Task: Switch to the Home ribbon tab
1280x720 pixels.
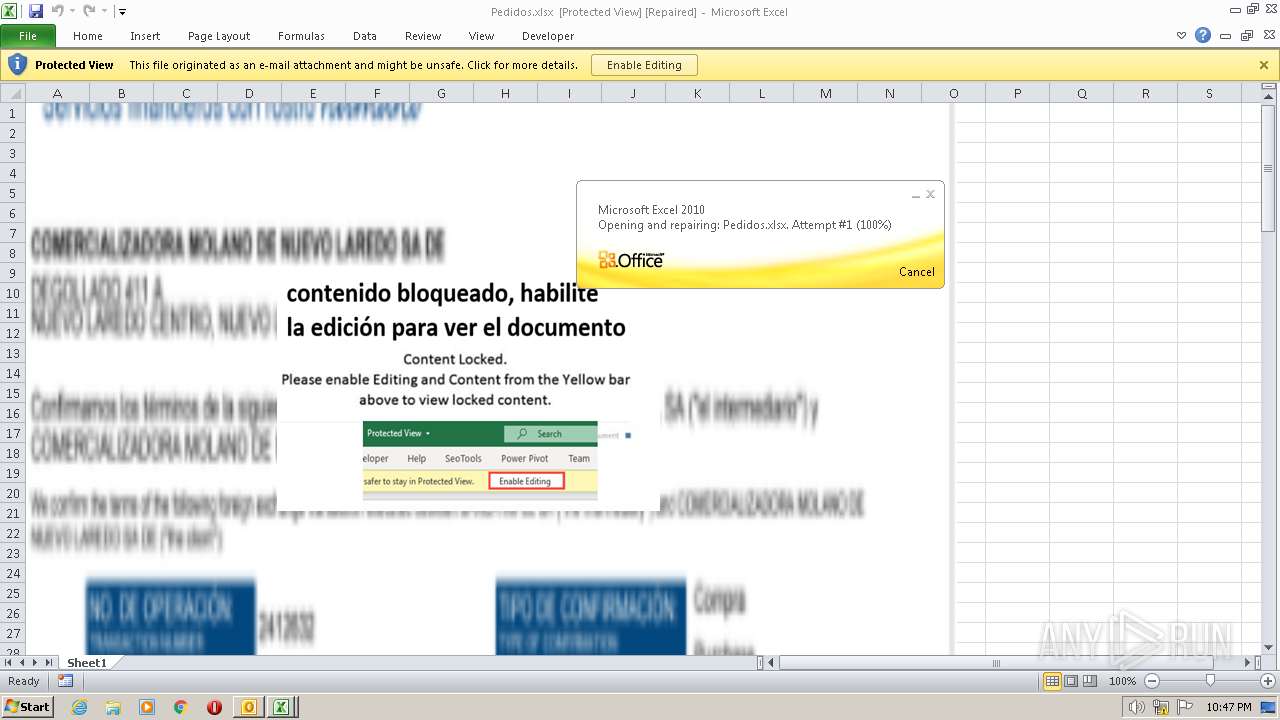Action: (x=88, y=36)
